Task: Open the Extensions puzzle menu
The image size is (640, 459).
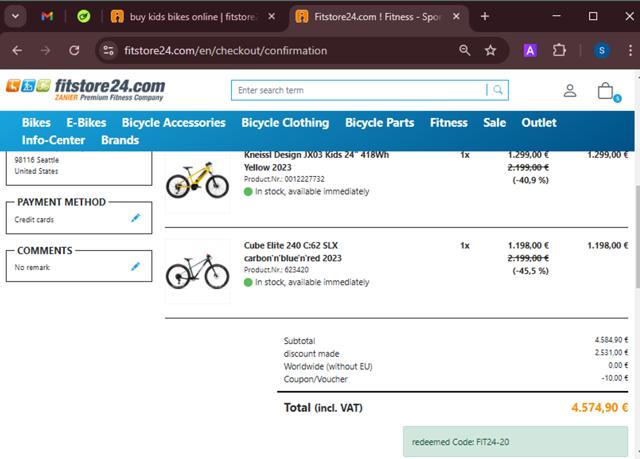Action: coord(559,50)
